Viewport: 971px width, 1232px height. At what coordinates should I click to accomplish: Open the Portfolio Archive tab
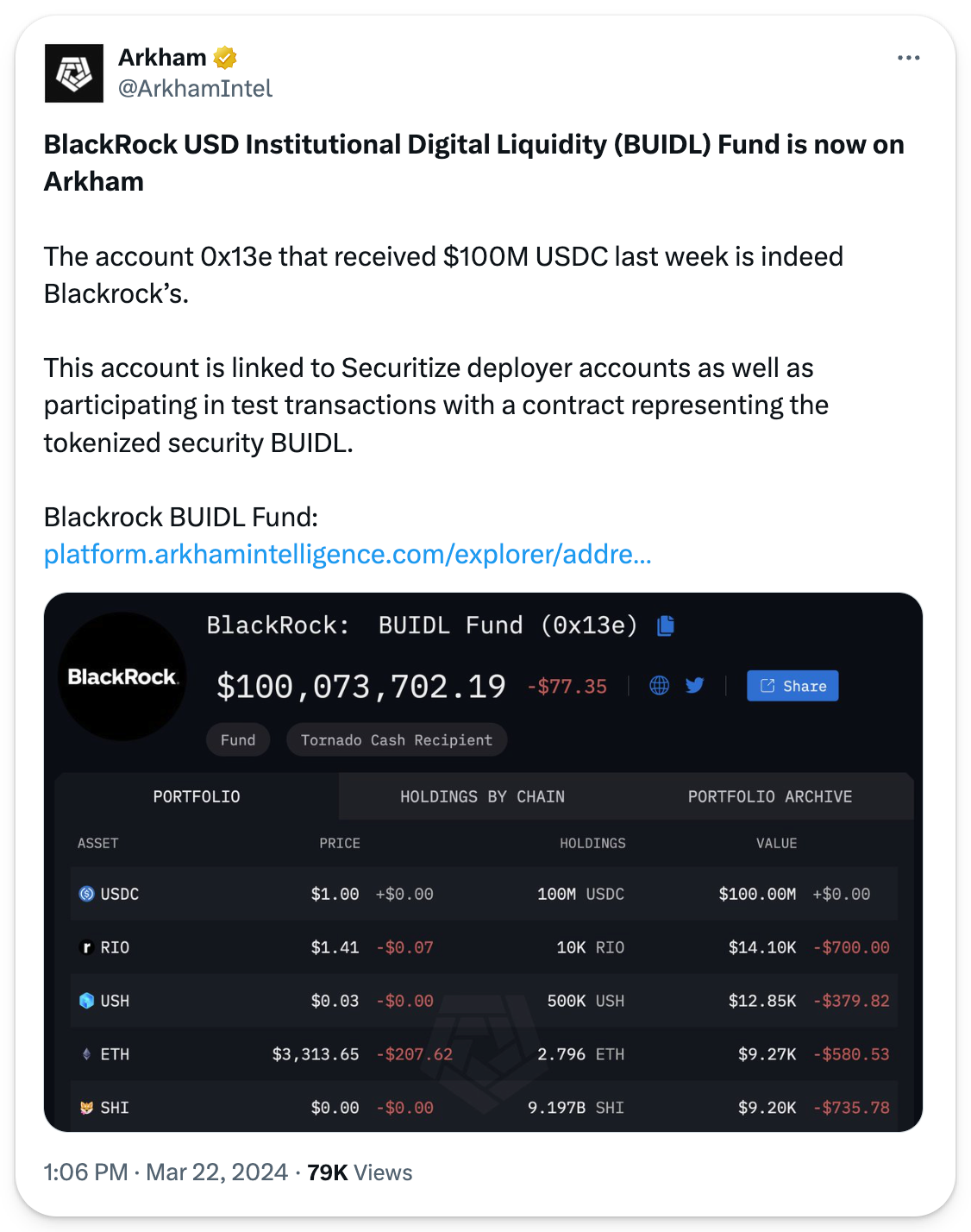click(769, 796)
